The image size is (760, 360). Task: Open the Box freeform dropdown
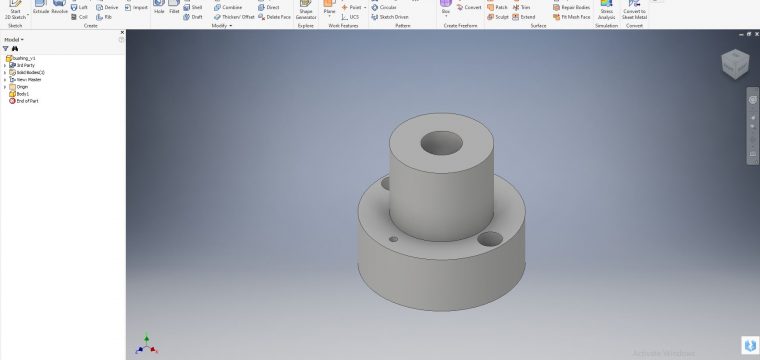(x=445, y=16)
